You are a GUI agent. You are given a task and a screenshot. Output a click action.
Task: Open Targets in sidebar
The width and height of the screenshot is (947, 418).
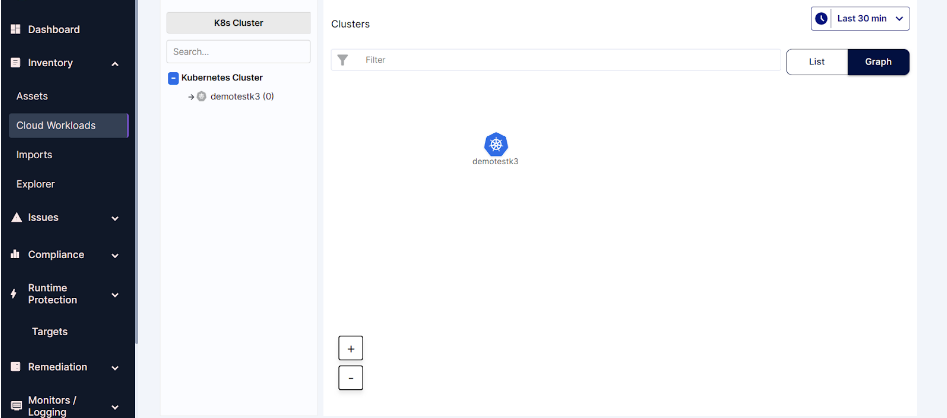point(50,332)
